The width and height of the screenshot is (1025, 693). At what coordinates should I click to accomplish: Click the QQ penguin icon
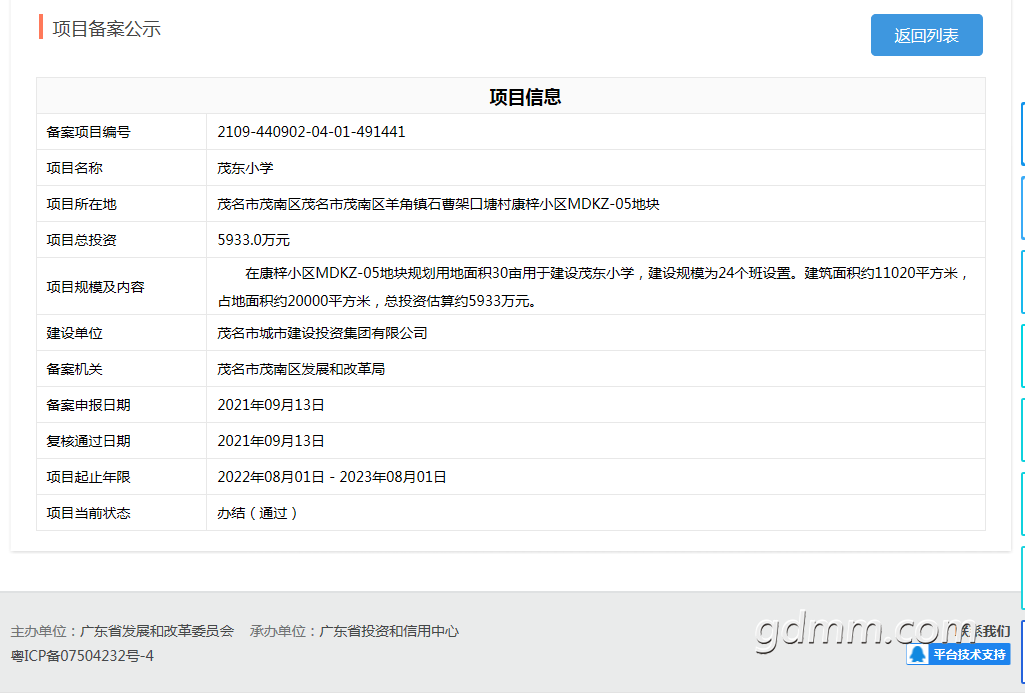point(918,654)
